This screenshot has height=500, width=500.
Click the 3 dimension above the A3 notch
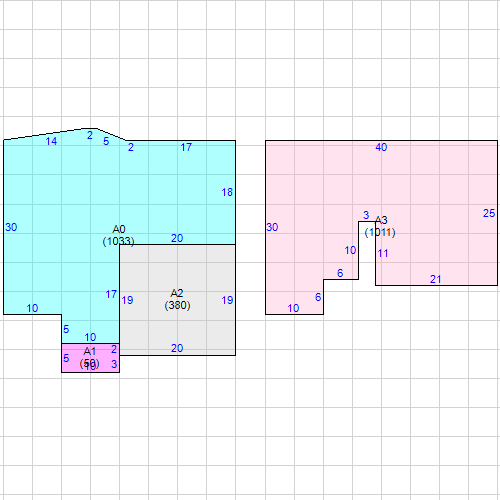click(x=366, y=215)
